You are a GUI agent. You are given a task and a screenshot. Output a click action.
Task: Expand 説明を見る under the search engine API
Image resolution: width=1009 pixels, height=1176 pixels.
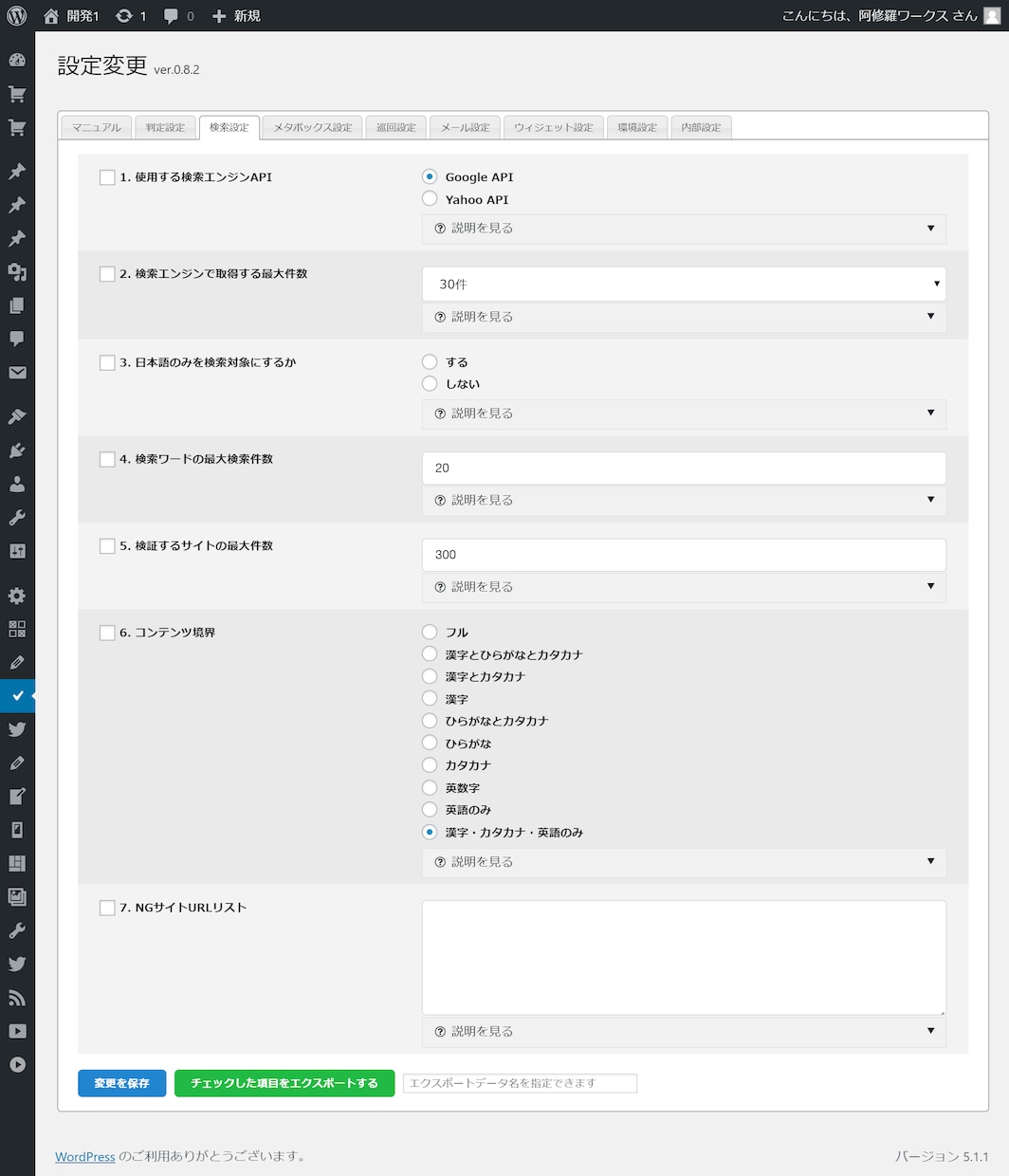pos(684,229)
